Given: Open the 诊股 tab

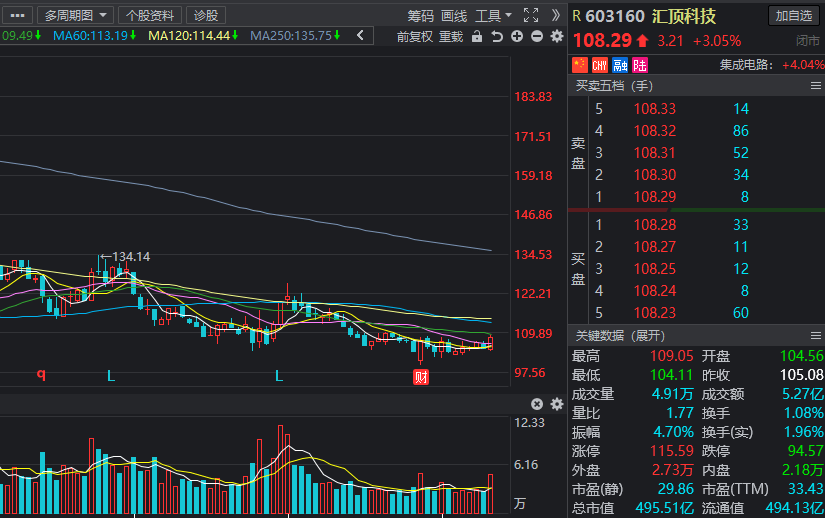Looking at the screenshot, I should [206, 15].
